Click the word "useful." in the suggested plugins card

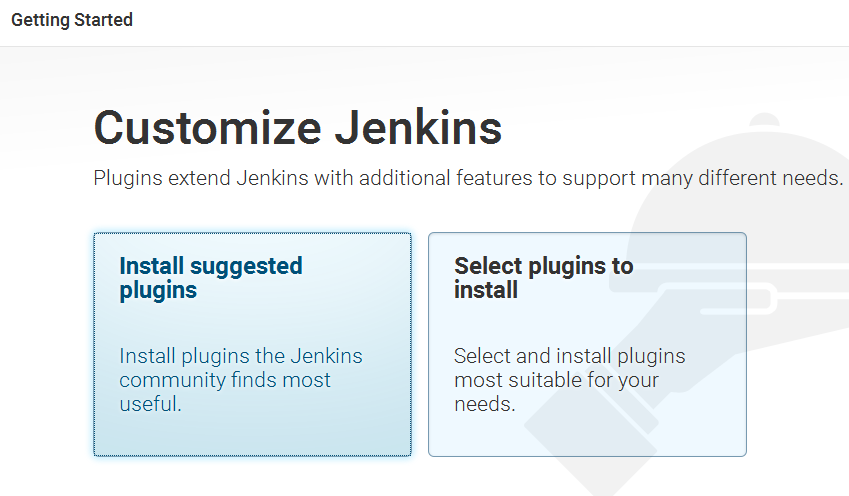coord(151,404)
